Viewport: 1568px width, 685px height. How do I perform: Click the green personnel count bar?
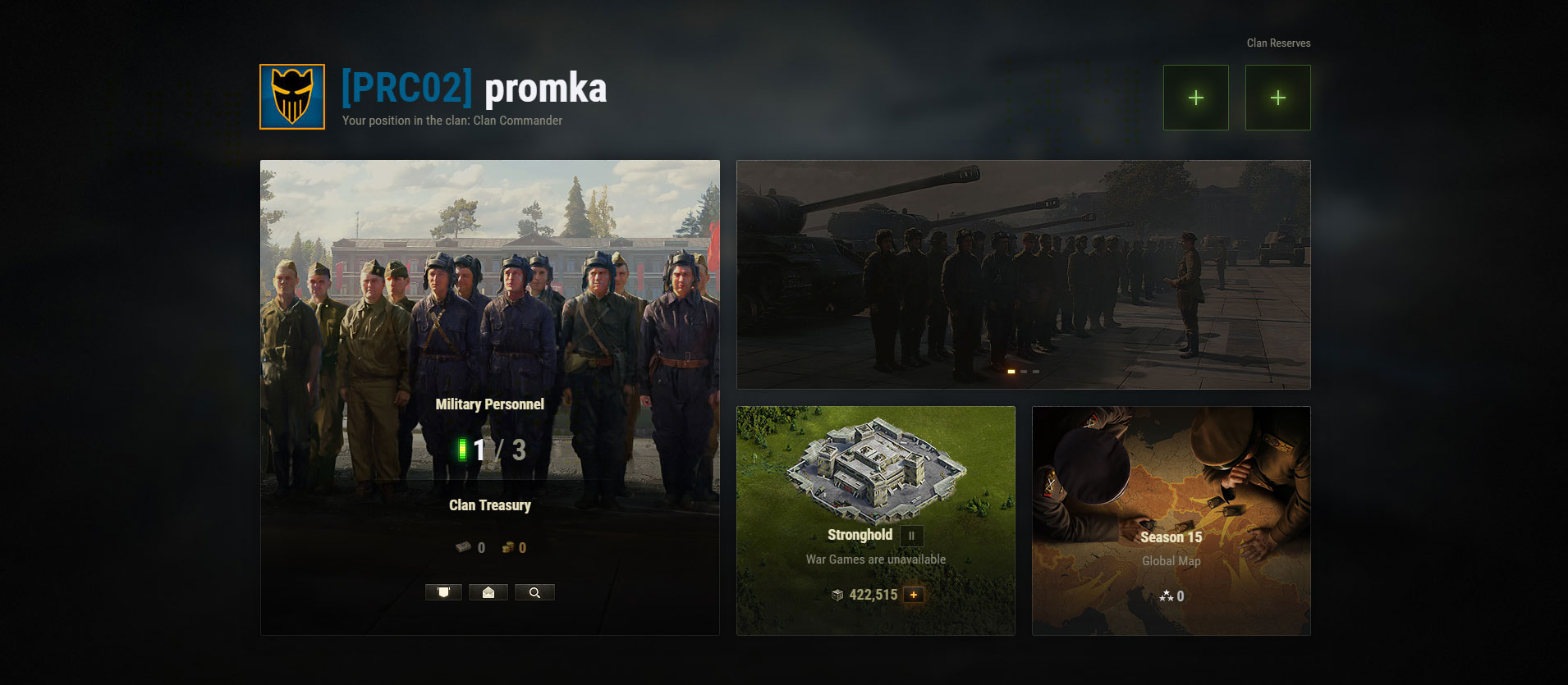tap(462, 450)
